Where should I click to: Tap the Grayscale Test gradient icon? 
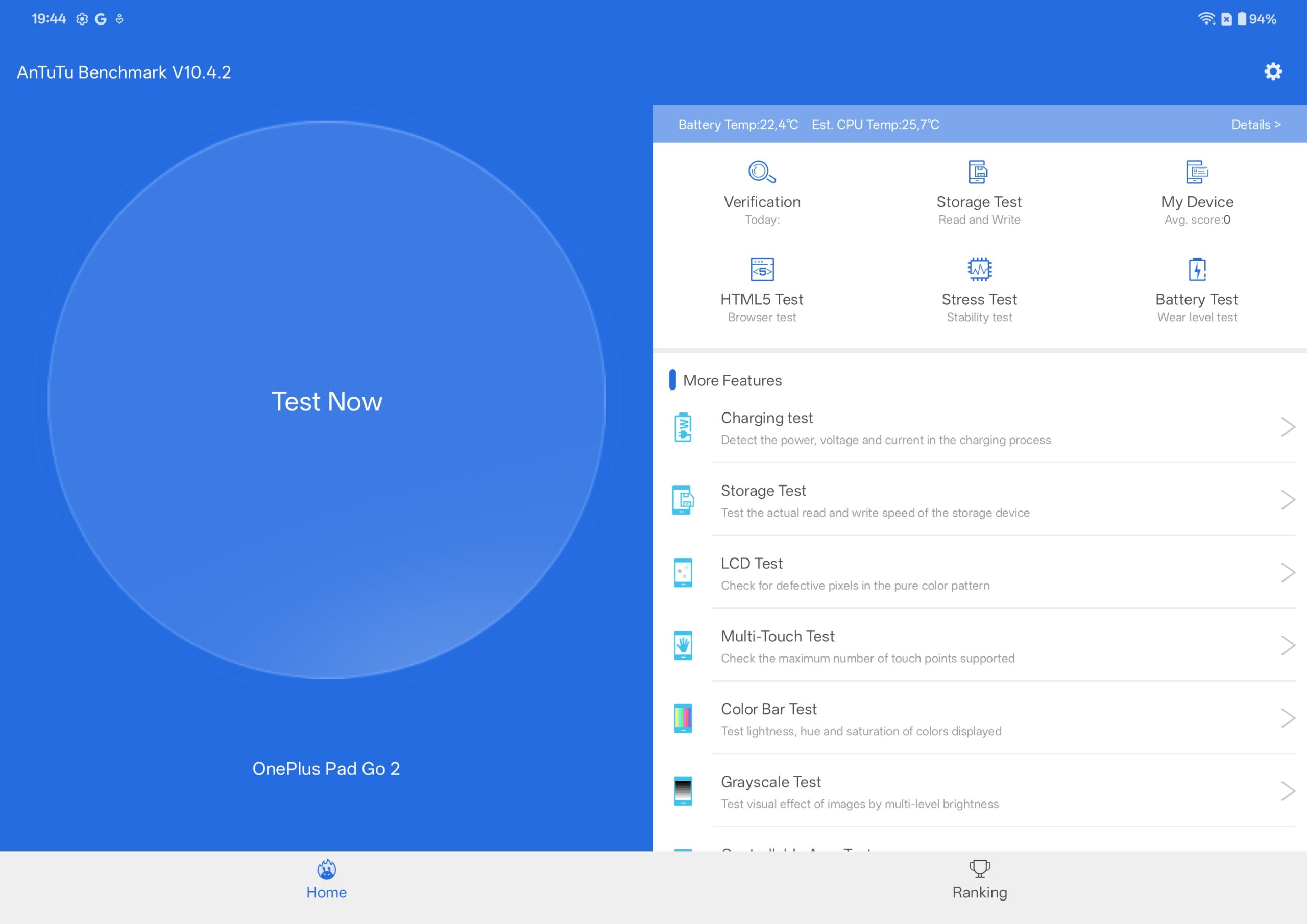point(683,791)
